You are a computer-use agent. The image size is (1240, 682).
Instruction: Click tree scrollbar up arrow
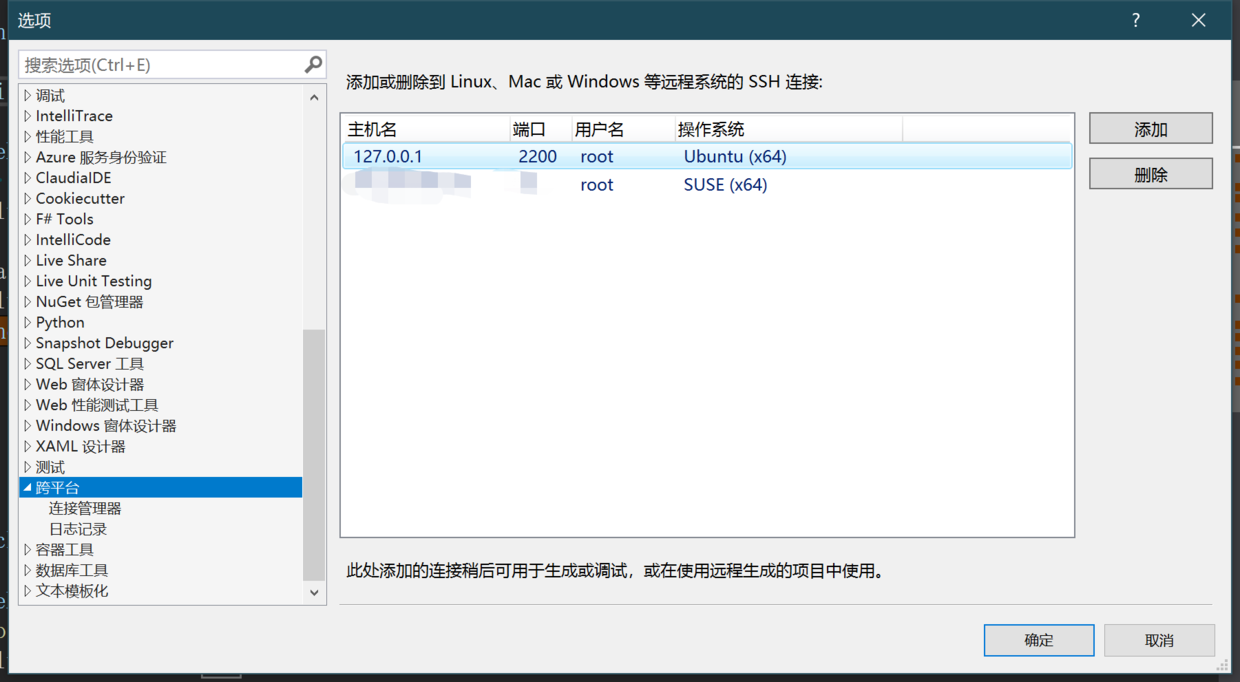(x=314, y=97)
